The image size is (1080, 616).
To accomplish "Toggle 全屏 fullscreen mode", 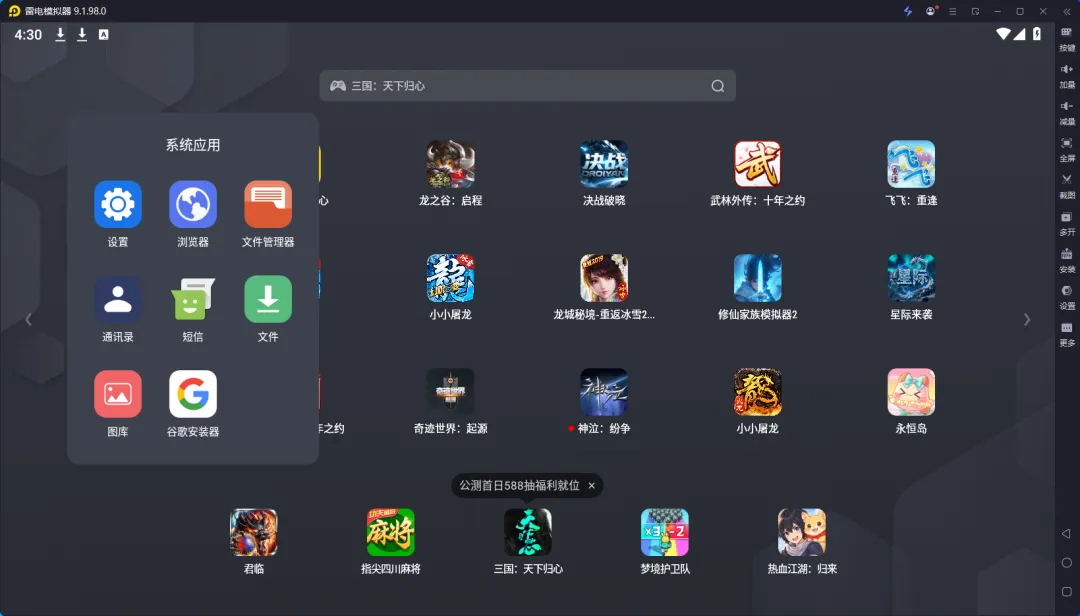I will [1067, 149].
